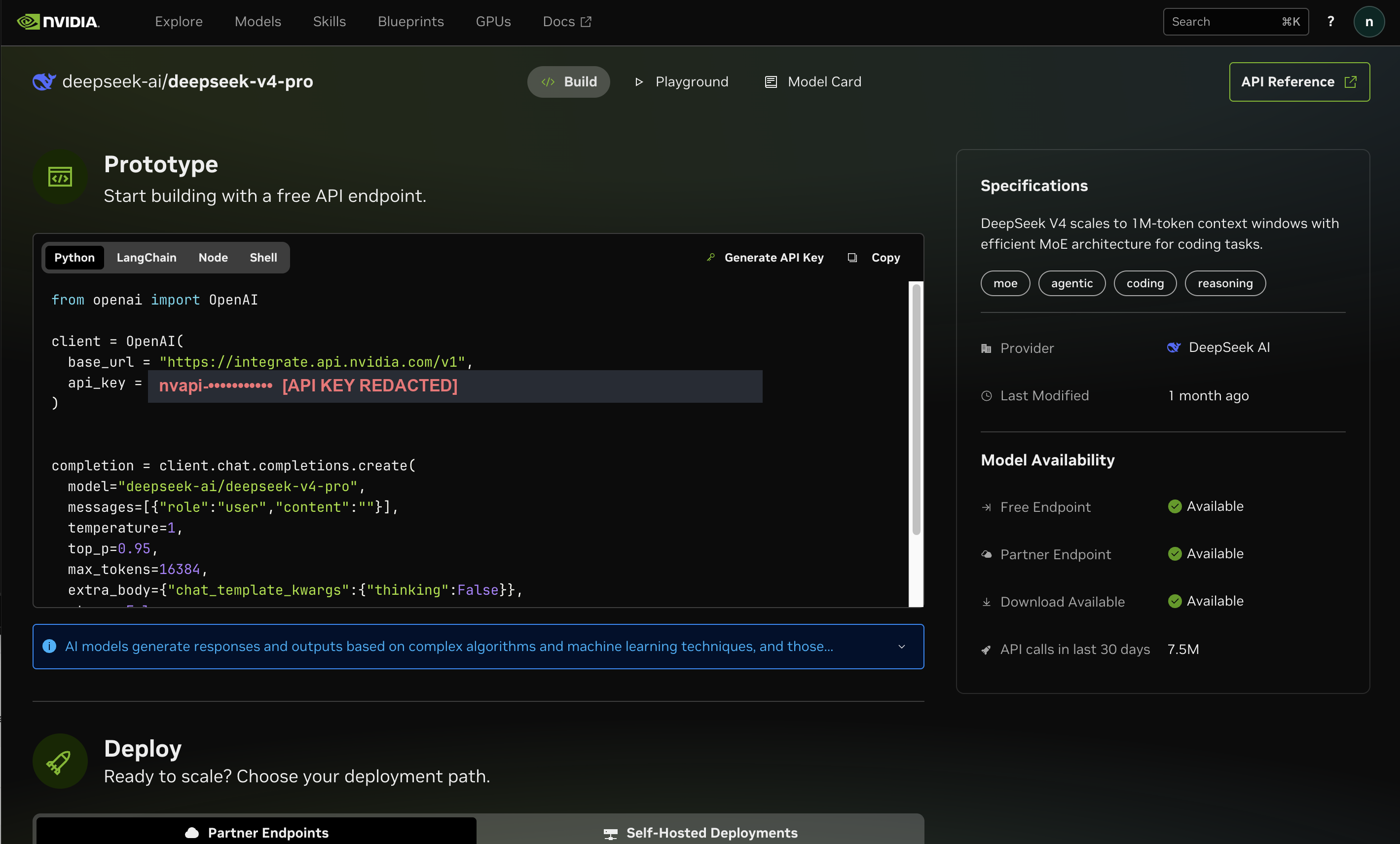This screenshot has width=1400, height=844.
Task: Click the Copy code button
Action: (x=874, y=258)
